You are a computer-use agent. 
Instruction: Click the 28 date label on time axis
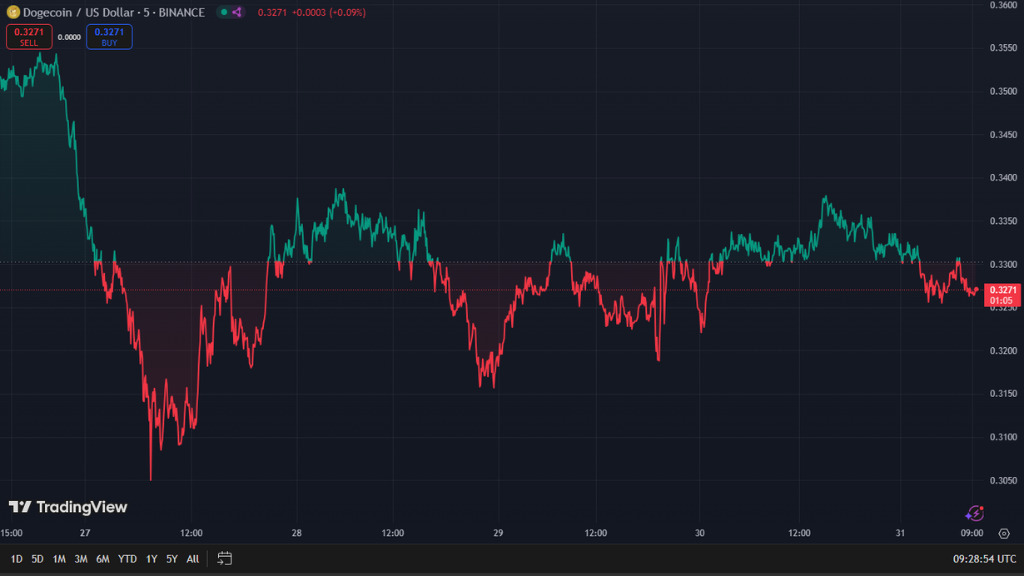point(296,533)
